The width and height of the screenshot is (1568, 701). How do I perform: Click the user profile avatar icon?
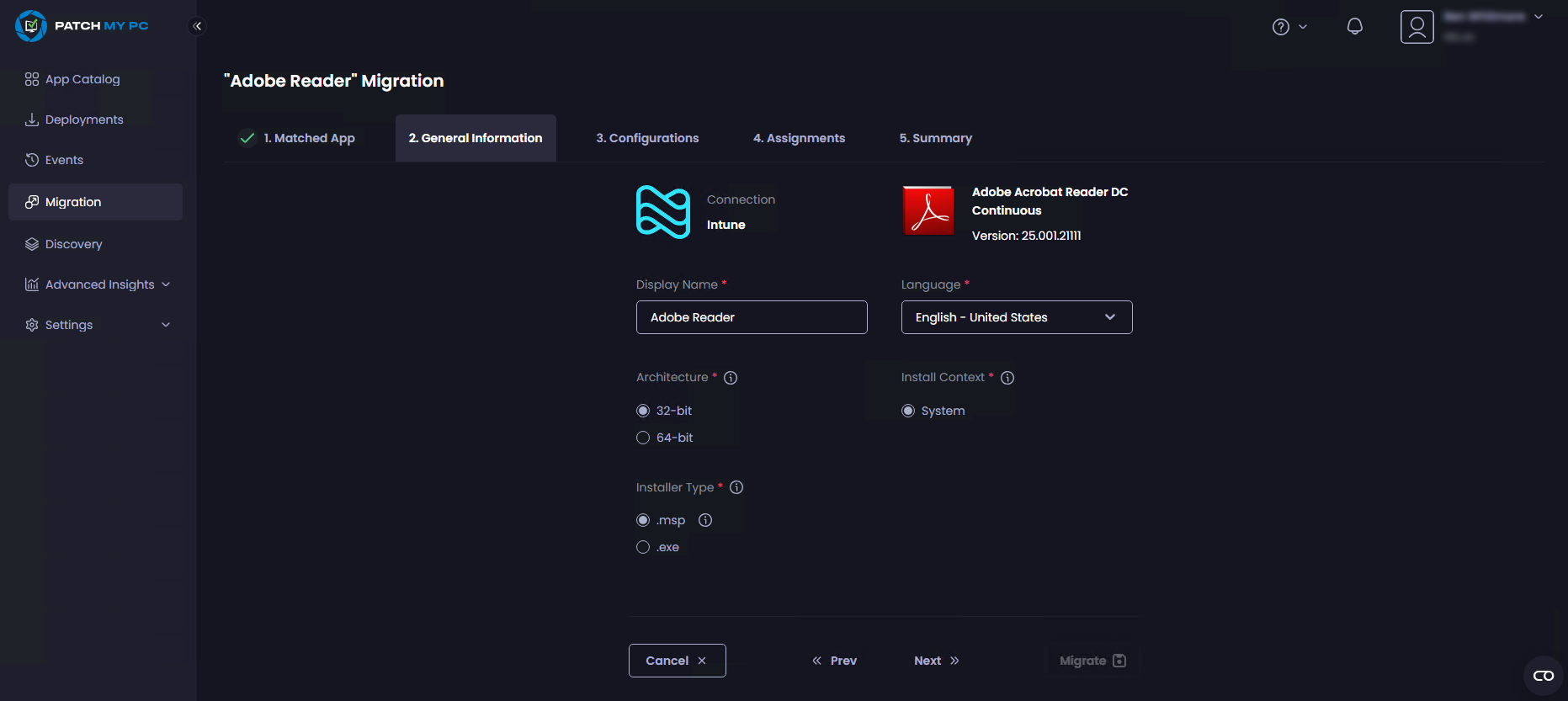click(x=1417, y=27)
